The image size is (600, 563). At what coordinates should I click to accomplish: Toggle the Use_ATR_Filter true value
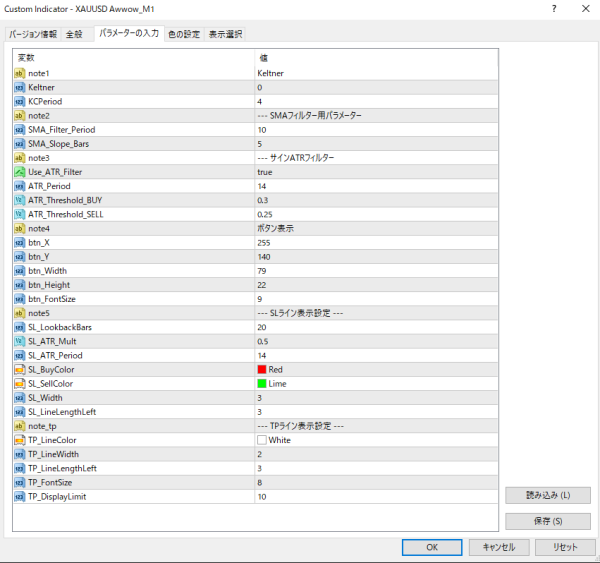tap(375, 172)
